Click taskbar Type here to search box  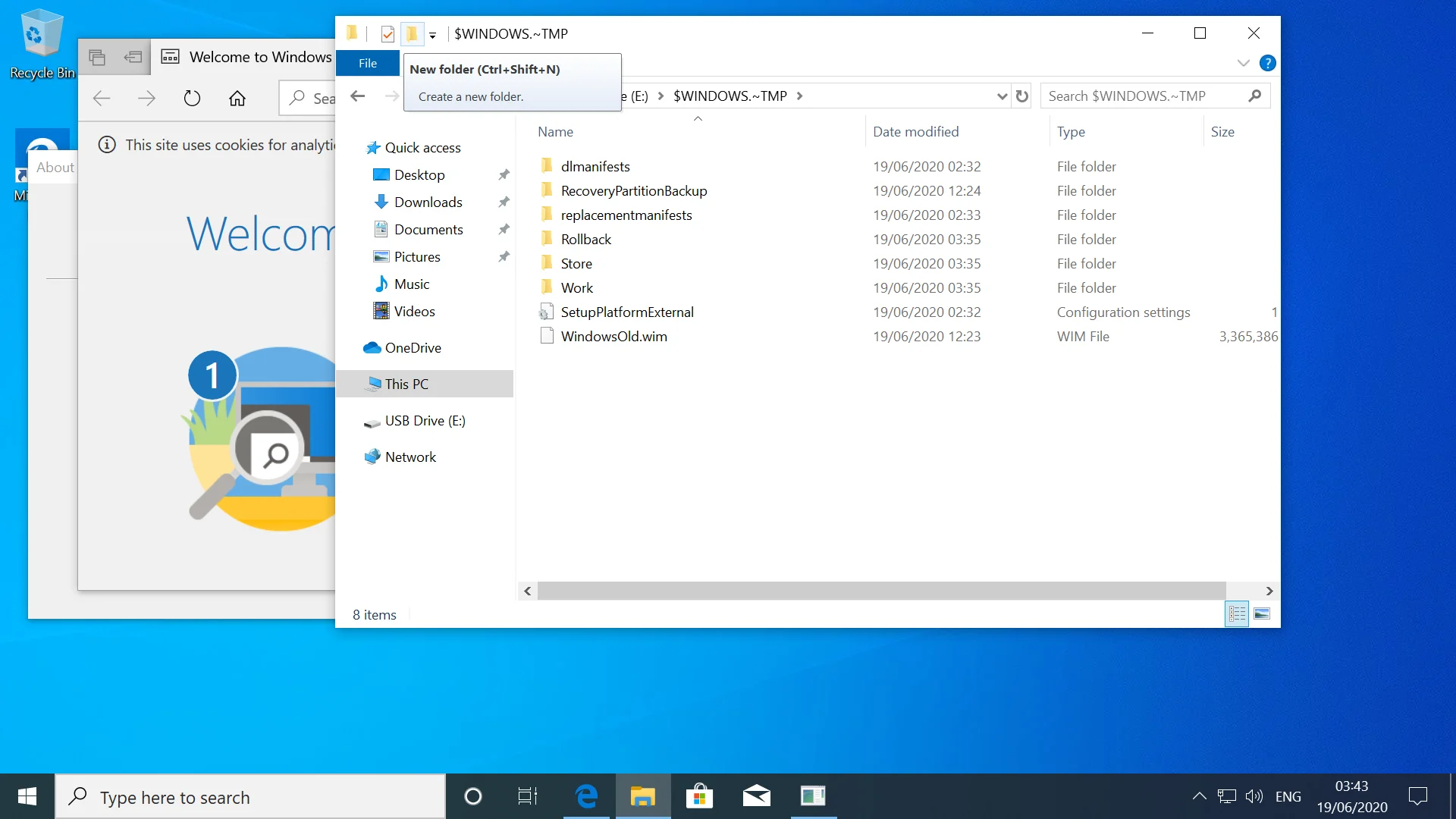tap(250, 796)
